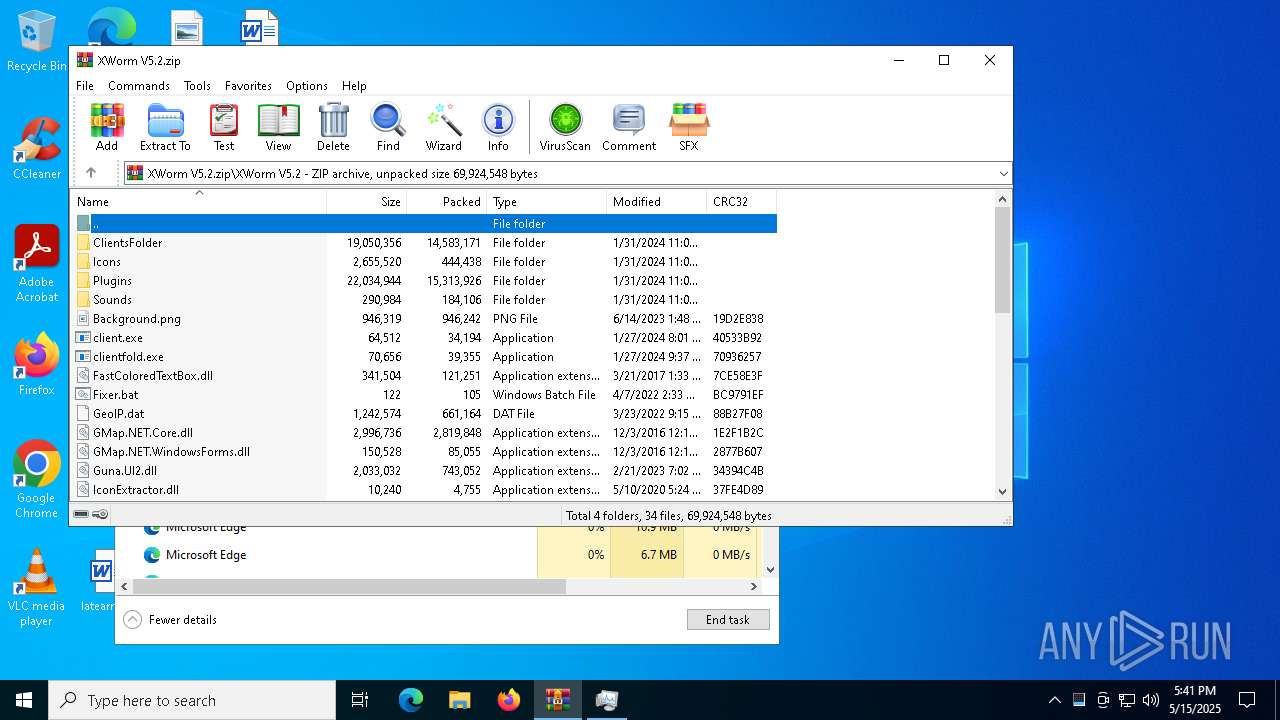Run VirusScan on the archive

[565, 127]
